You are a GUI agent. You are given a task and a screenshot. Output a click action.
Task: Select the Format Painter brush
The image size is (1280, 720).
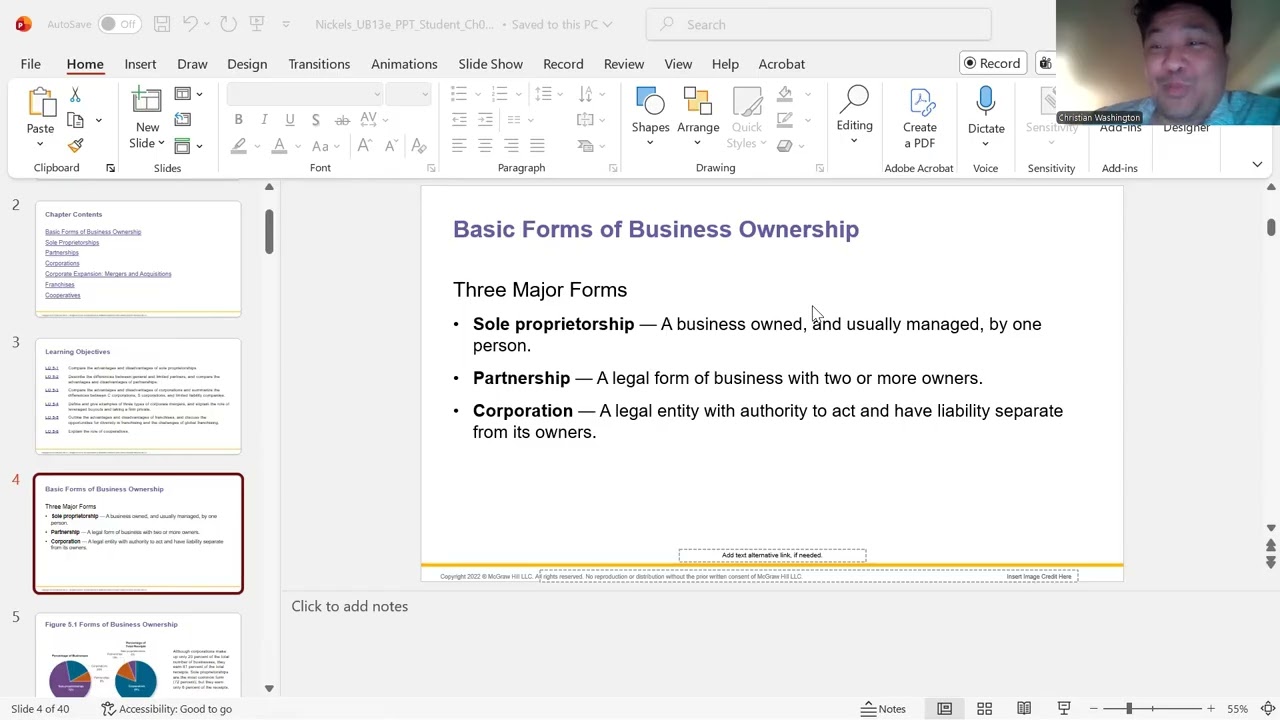click(75, 145)
